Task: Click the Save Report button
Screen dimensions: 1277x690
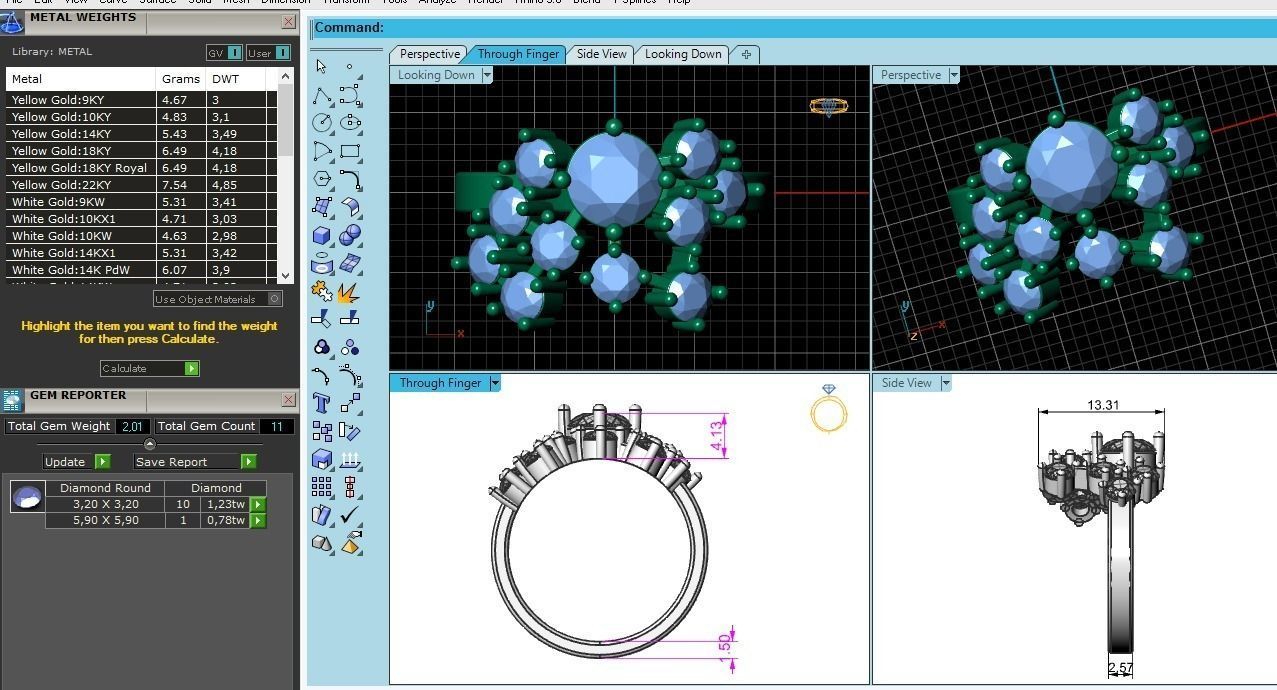Action: (195, 462)
